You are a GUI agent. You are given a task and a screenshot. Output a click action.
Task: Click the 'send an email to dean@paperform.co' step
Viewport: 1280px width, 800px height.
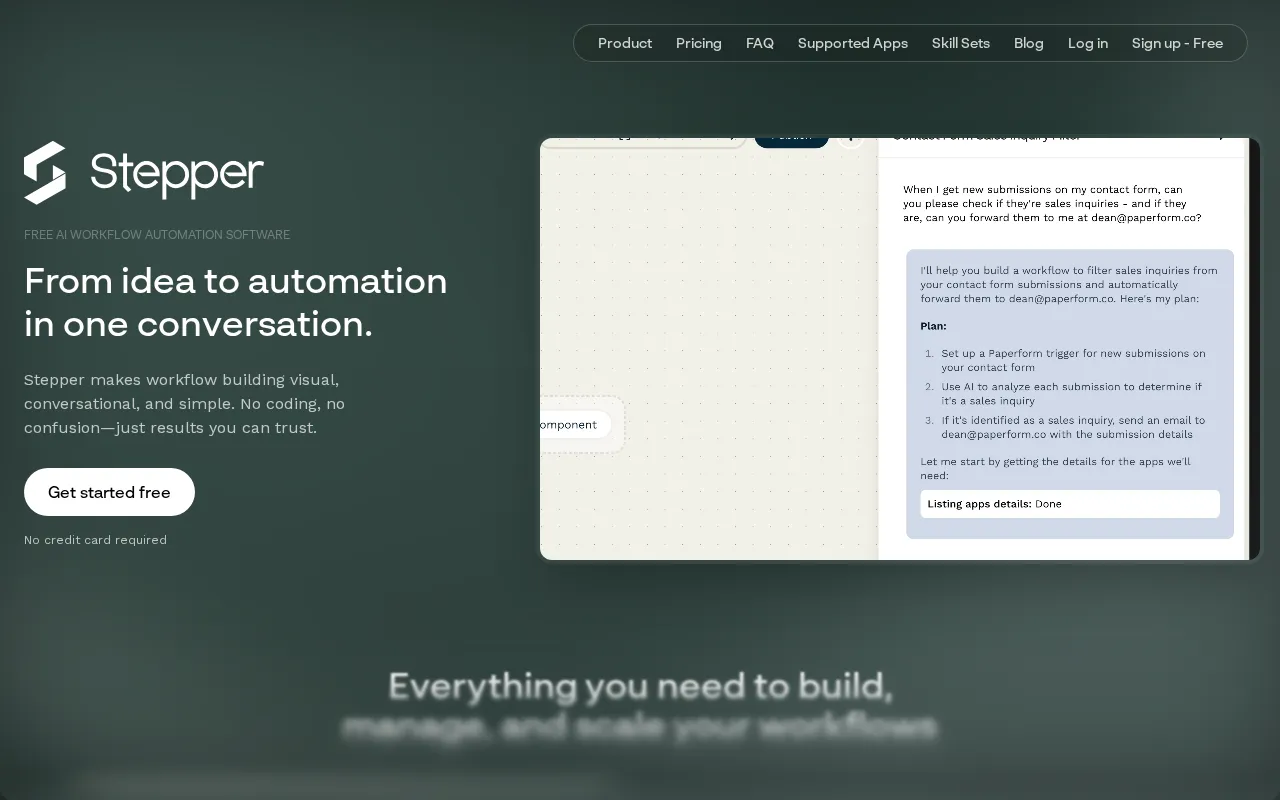[x=1073, y=427]
